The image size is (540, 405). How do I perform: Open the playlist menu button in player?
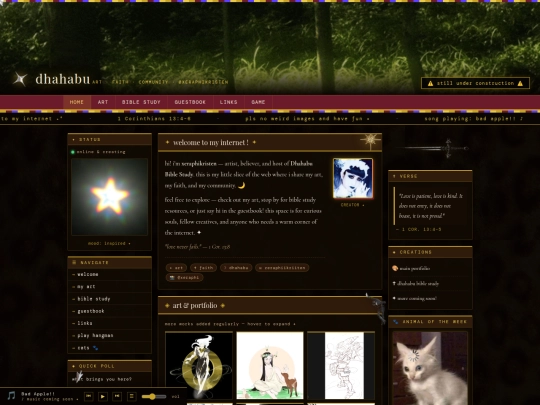pos(132,396)
